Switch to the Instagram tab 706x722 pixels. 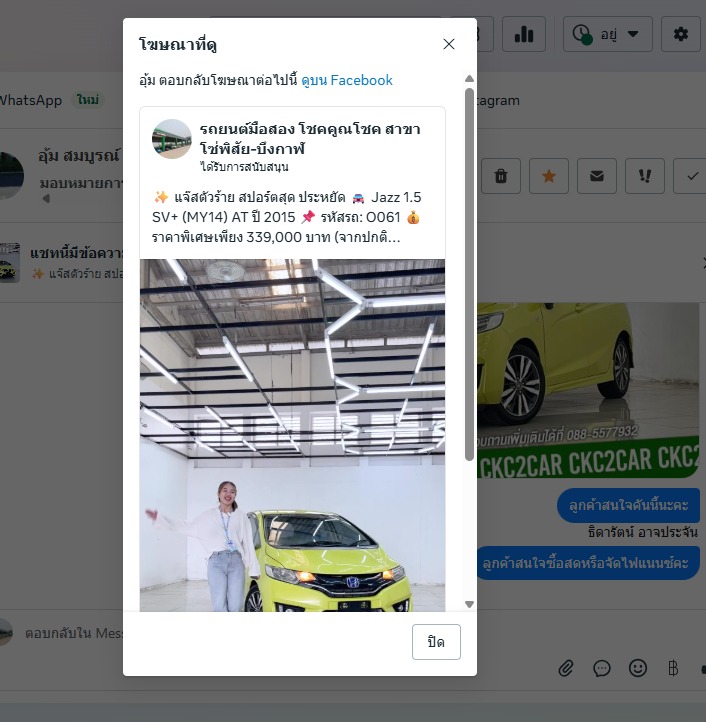(498, 100)
